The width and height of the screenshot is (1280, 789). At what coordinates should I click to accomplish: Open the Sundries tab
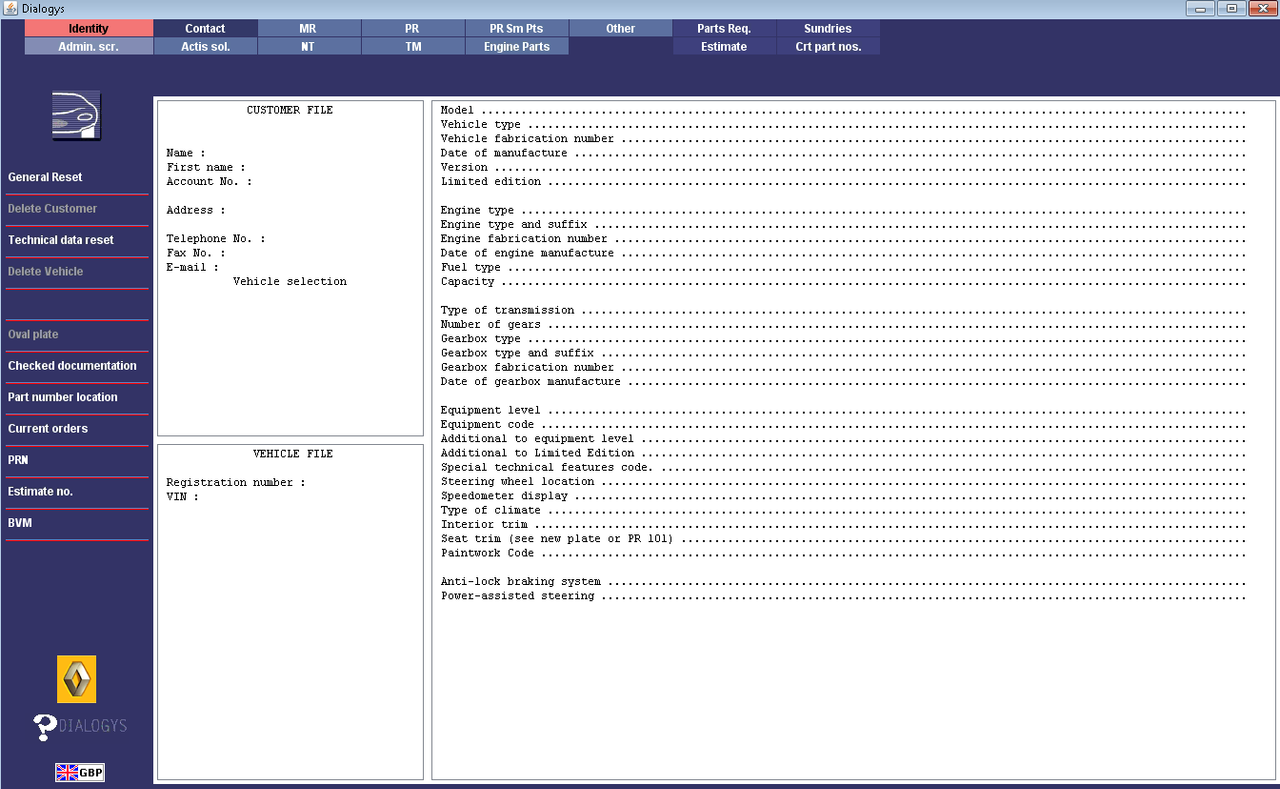(x=828, y=28)
